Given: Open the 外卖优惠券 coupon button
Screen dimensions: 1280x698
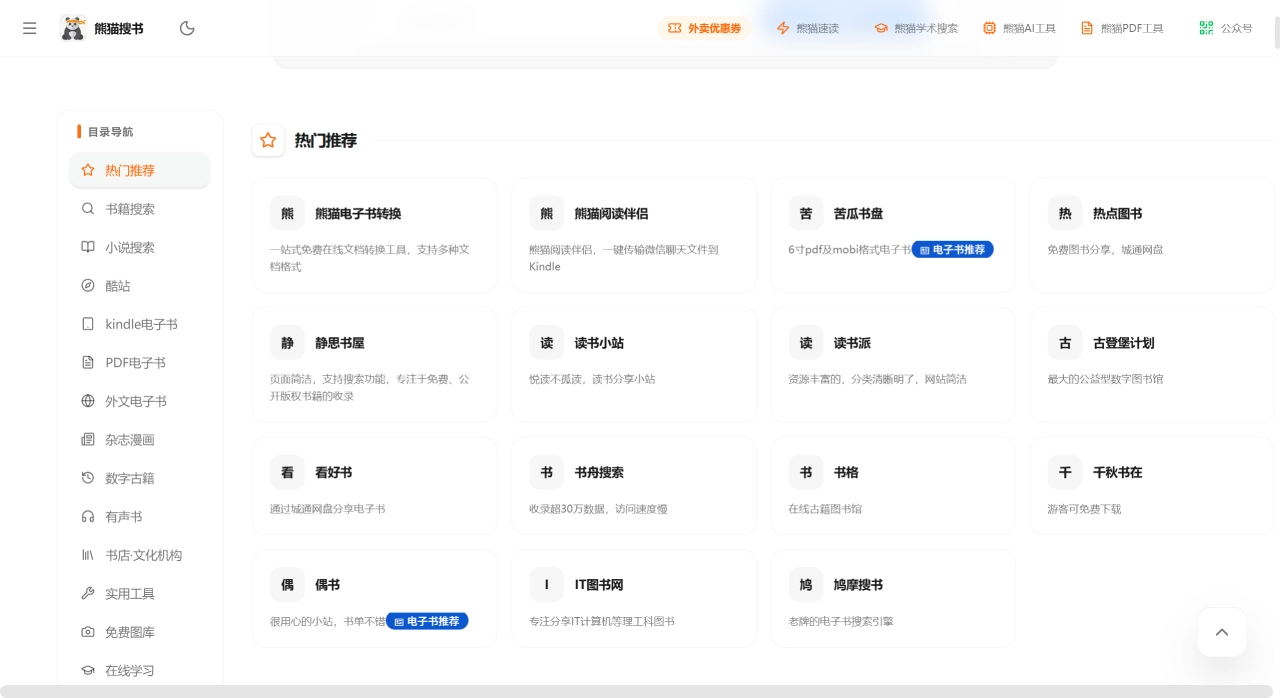Looking at the screenshot, I should pyautogui.click(x=704, y=28).
